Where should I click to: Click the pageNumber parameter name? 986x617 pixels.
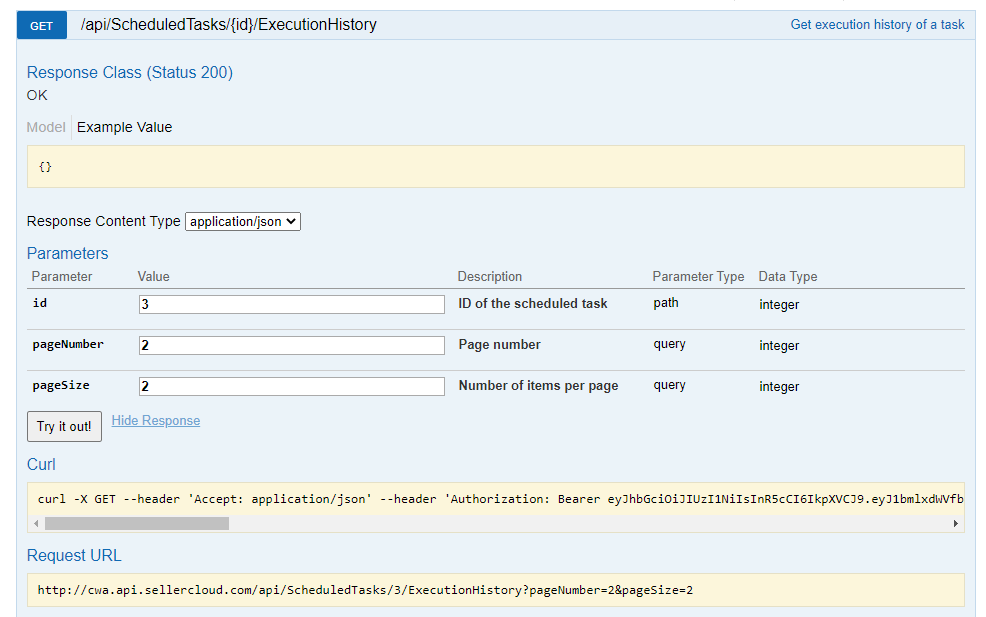point(68,344)
